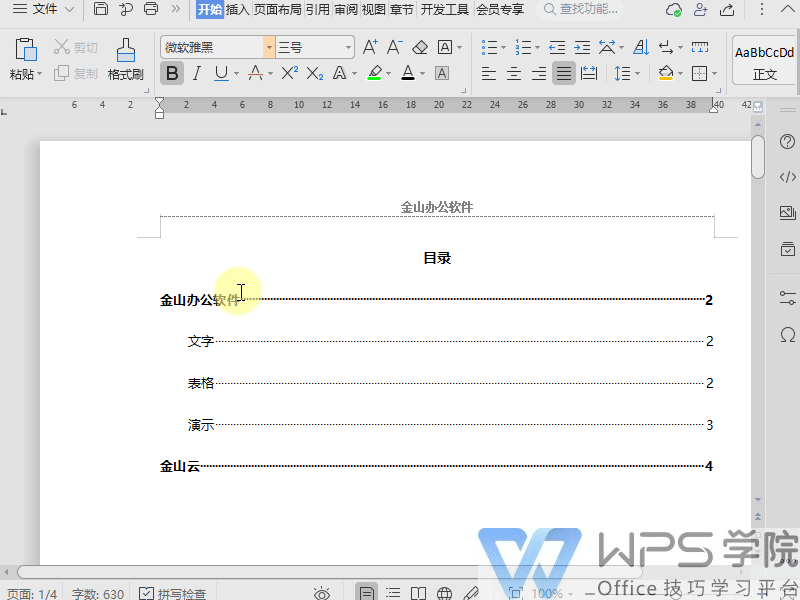Click the increase indent icon
Viewport: 800px width, 600px height.
click(x=582, y=47)
